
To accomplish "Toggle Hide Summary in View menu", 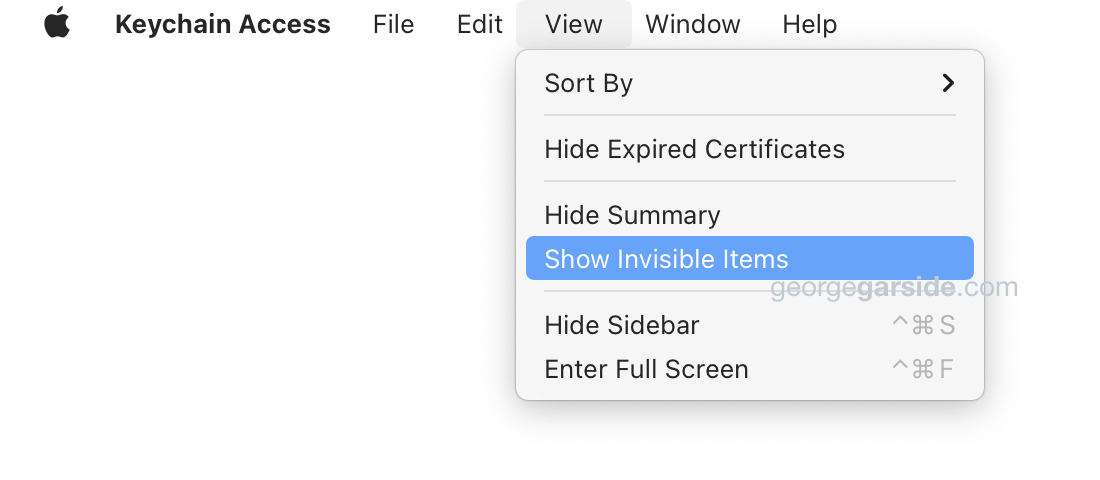I will [750, 215].
